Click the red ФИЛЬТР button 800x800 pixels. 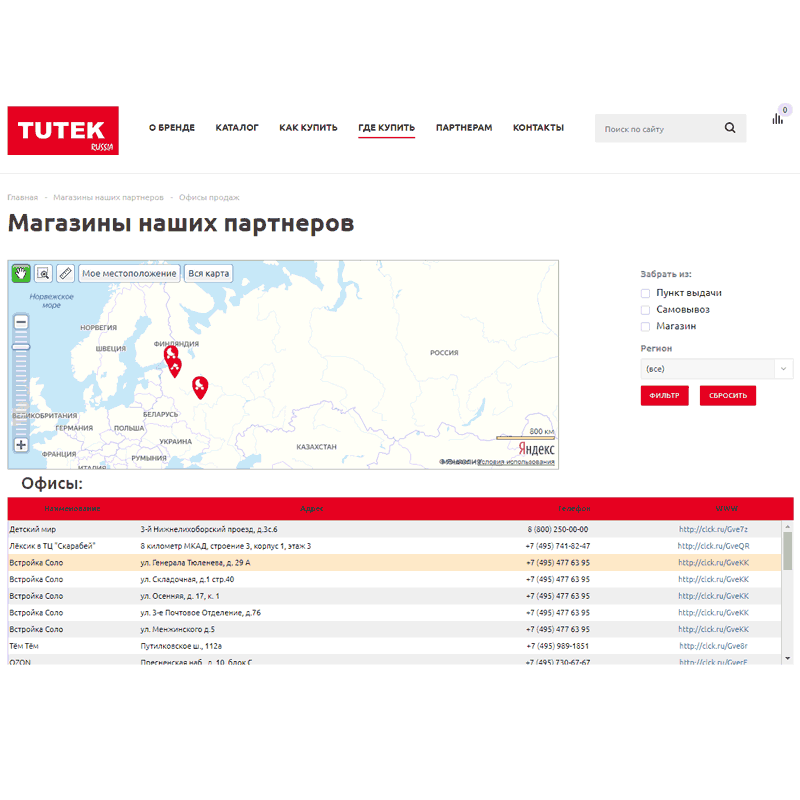[x=664, y=395]
